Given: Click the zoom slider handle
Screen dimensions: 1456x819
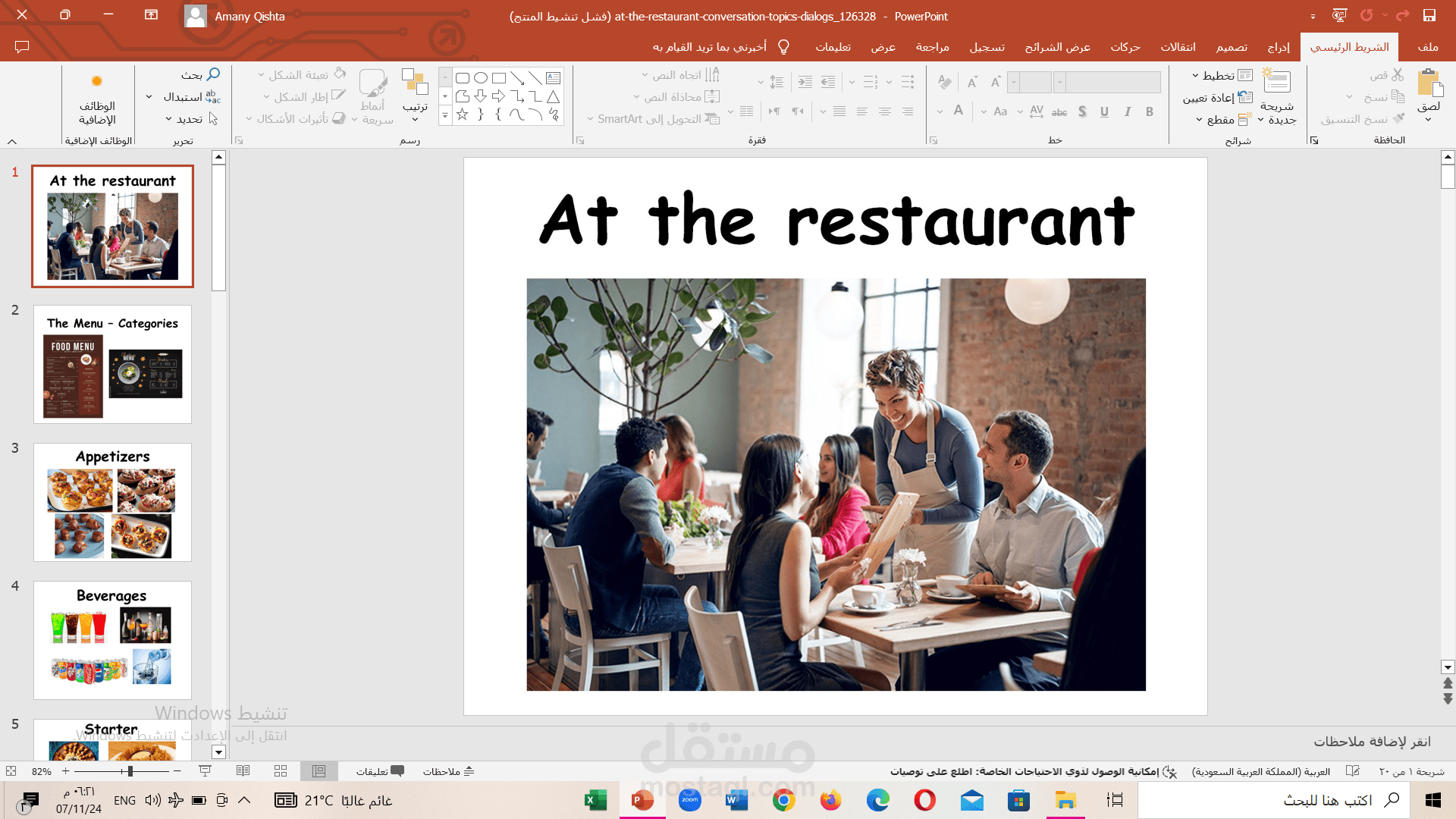Looking at the screenshot, I should pos(130,771).
